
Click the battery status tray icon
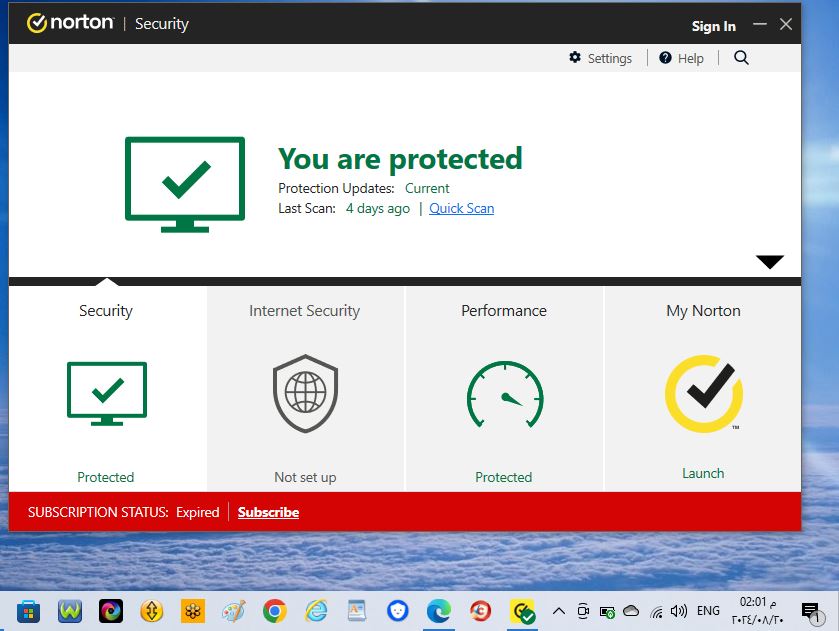[x=607, y=612]
